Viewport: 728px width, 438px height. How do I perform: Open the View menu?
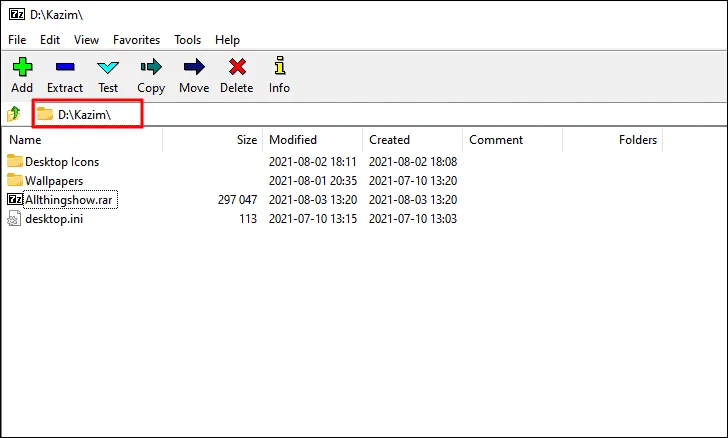pyautogui.click(x=86, y=40)
